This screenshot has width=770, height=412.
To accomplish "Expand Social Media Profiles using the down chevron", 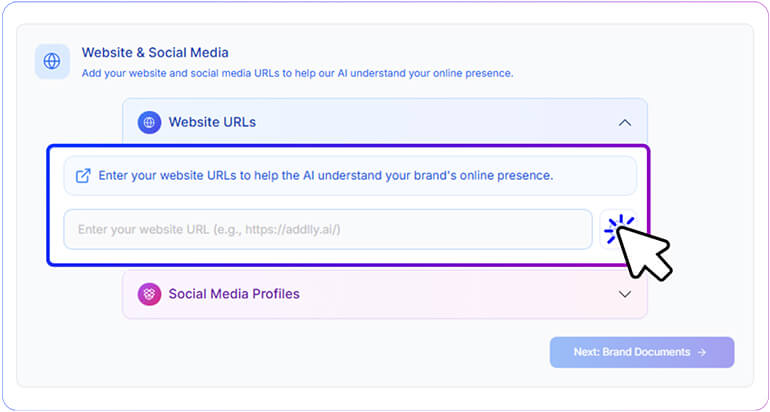I will pyautogui.click(x=625, y=294).
